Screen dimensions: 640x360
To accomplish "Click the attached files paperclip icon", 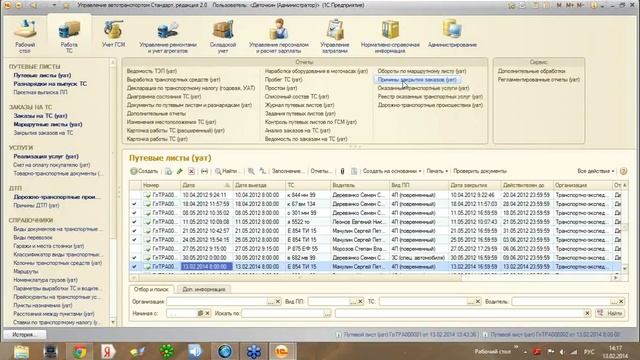I will click(x=342, y=171).
